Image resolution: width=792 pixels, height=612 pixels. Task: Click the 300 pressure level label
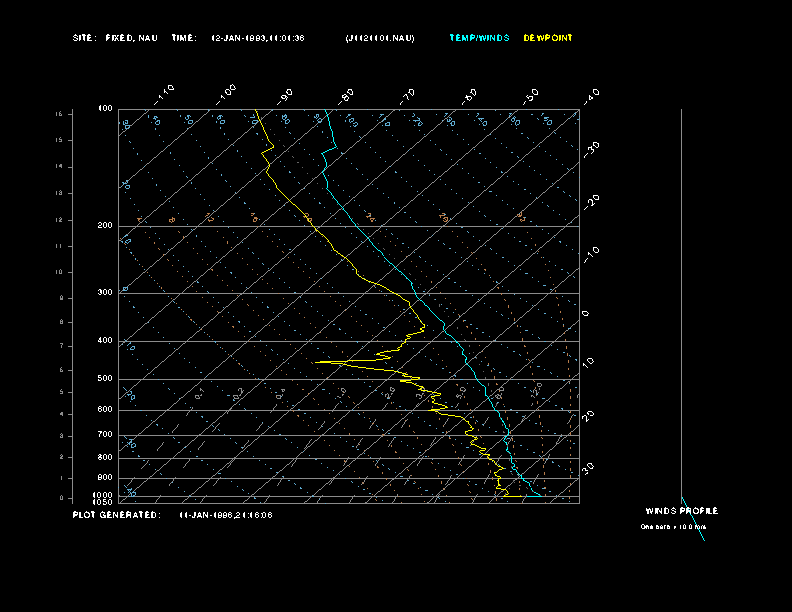(x=105, y=292)
